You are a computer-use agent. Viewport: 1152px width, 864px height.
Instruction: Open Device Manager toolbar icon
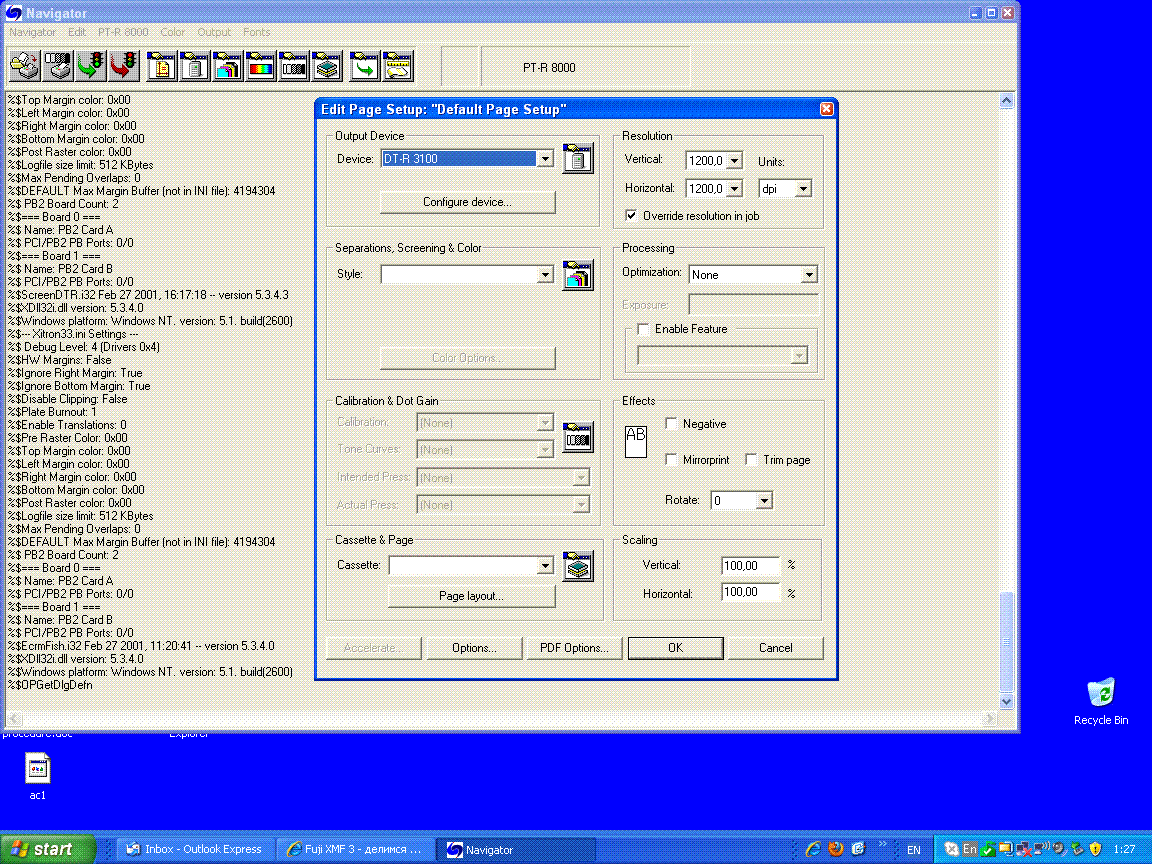[194, 66]
